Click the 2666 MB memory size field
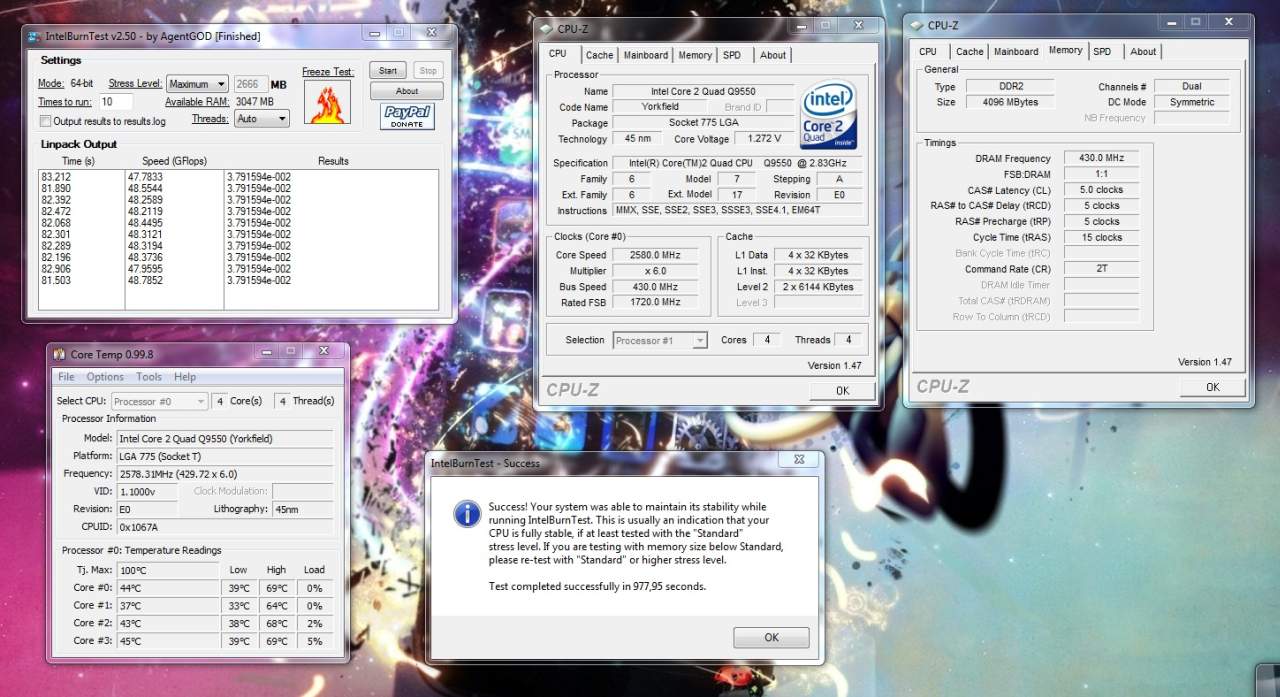 (x=251, y=84)
